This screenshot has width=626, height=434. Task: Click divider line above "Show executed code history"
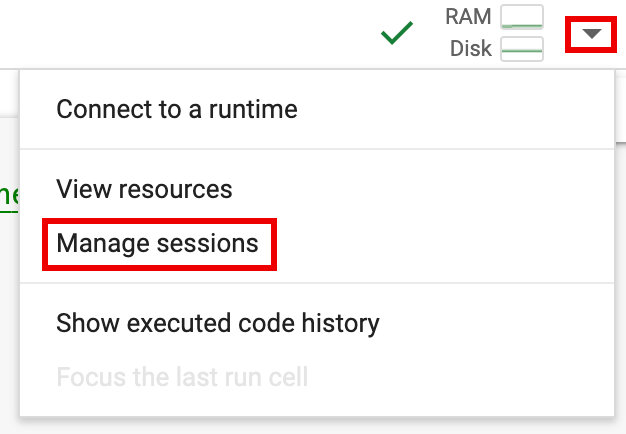[x=315, y=283]
